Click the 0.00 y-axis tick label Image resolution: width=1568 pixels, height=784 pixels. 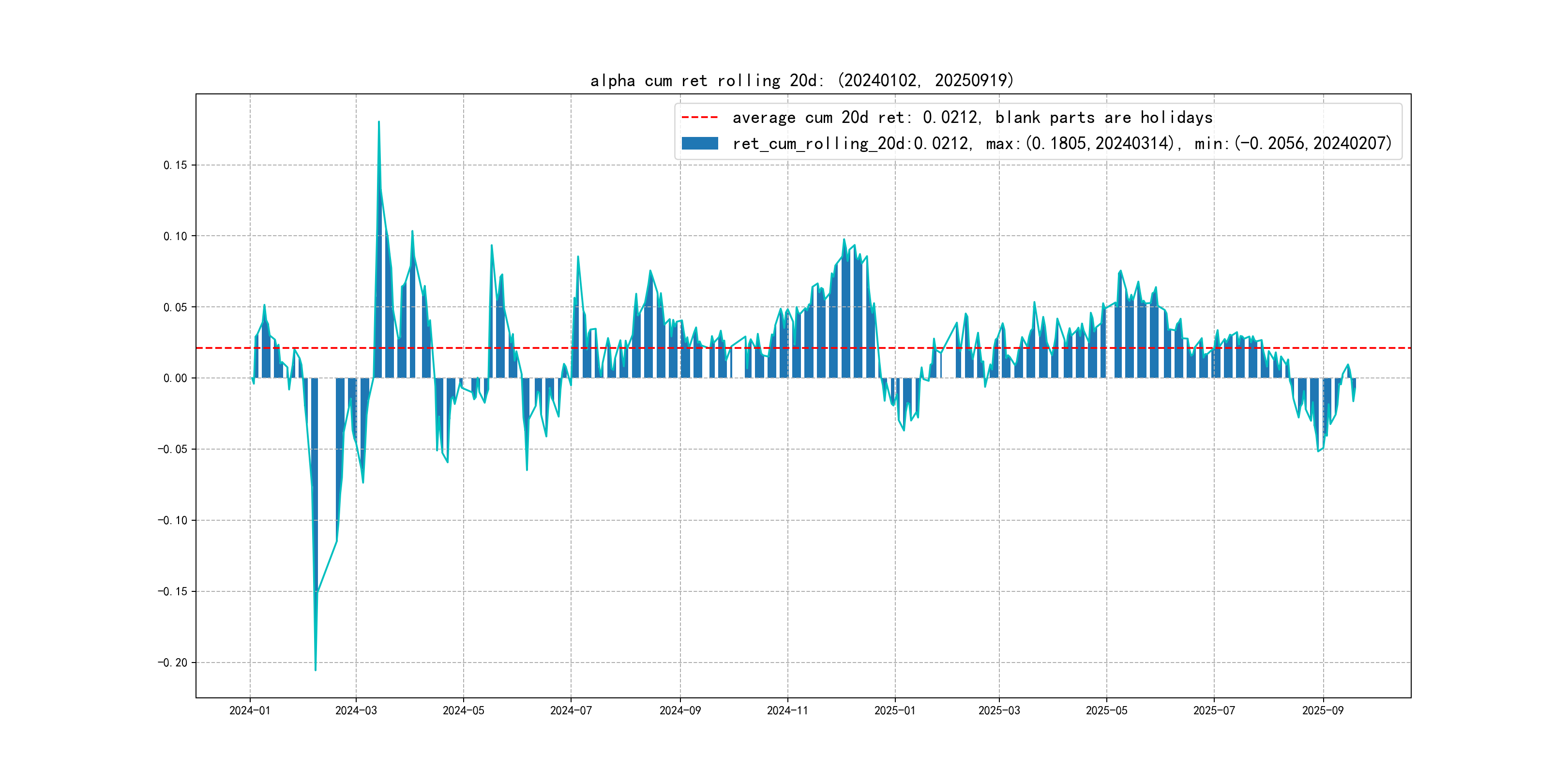point(175,378)
